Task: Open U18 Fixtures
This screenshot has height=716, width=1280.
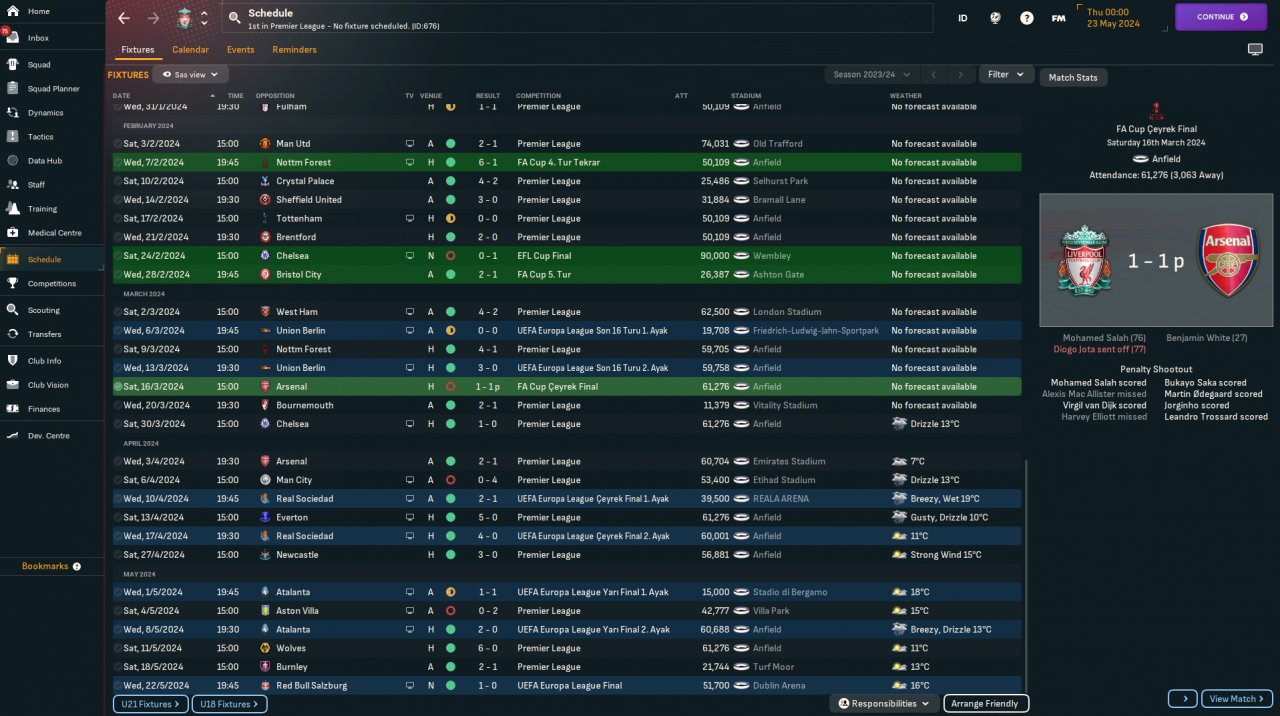Action: (229, 704)
